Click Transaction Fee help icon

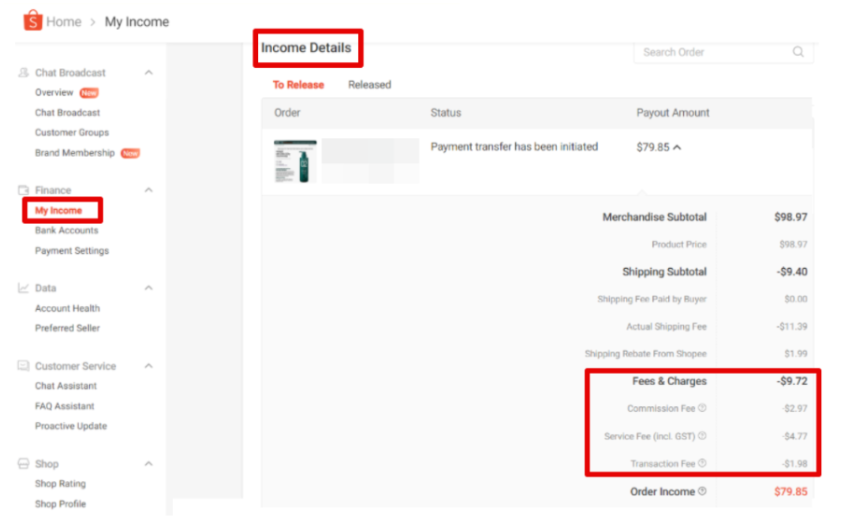[702, 463]
